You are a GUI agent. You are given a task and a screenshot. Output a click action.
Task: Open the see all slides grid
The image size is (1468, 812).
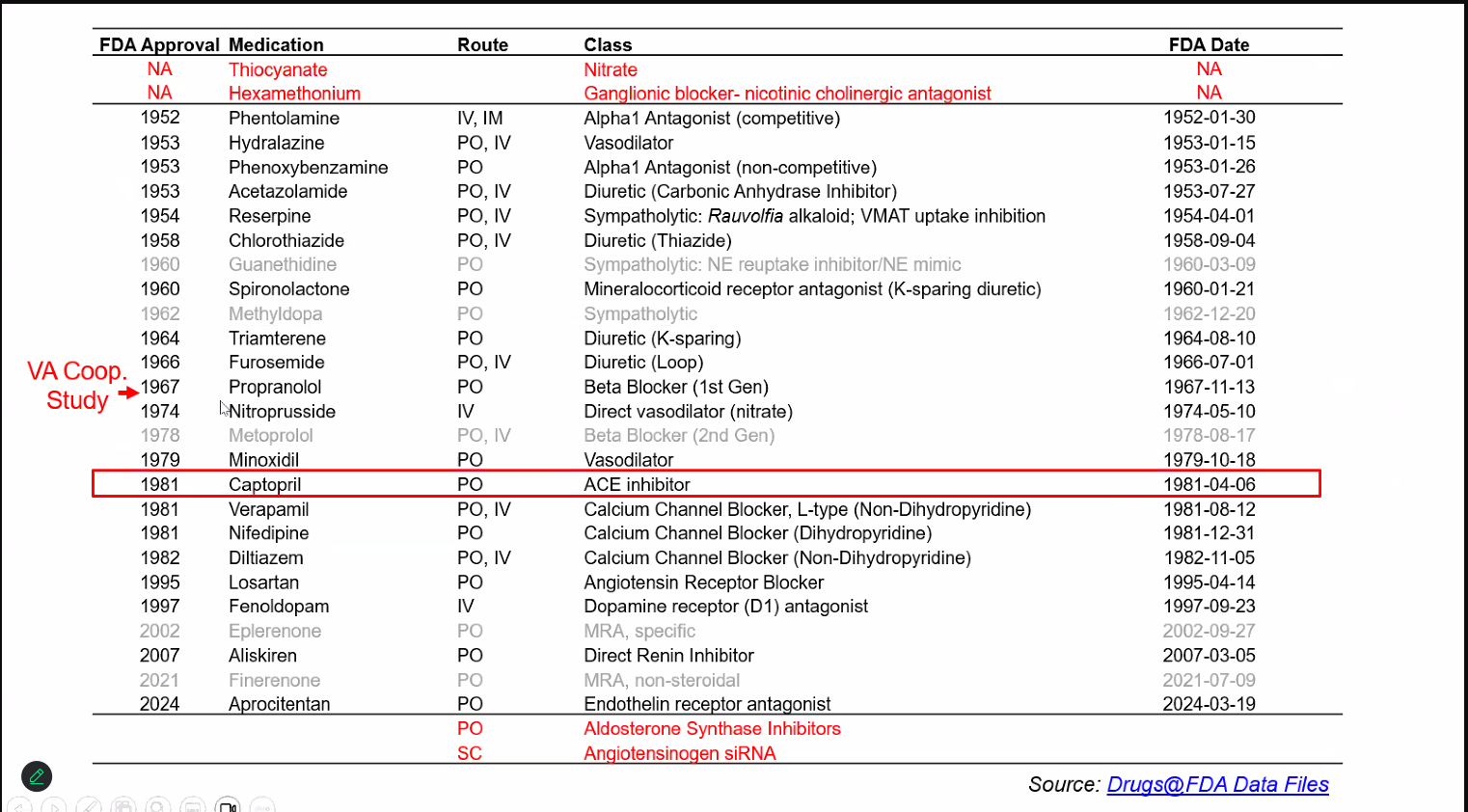(x=123, y=806)
